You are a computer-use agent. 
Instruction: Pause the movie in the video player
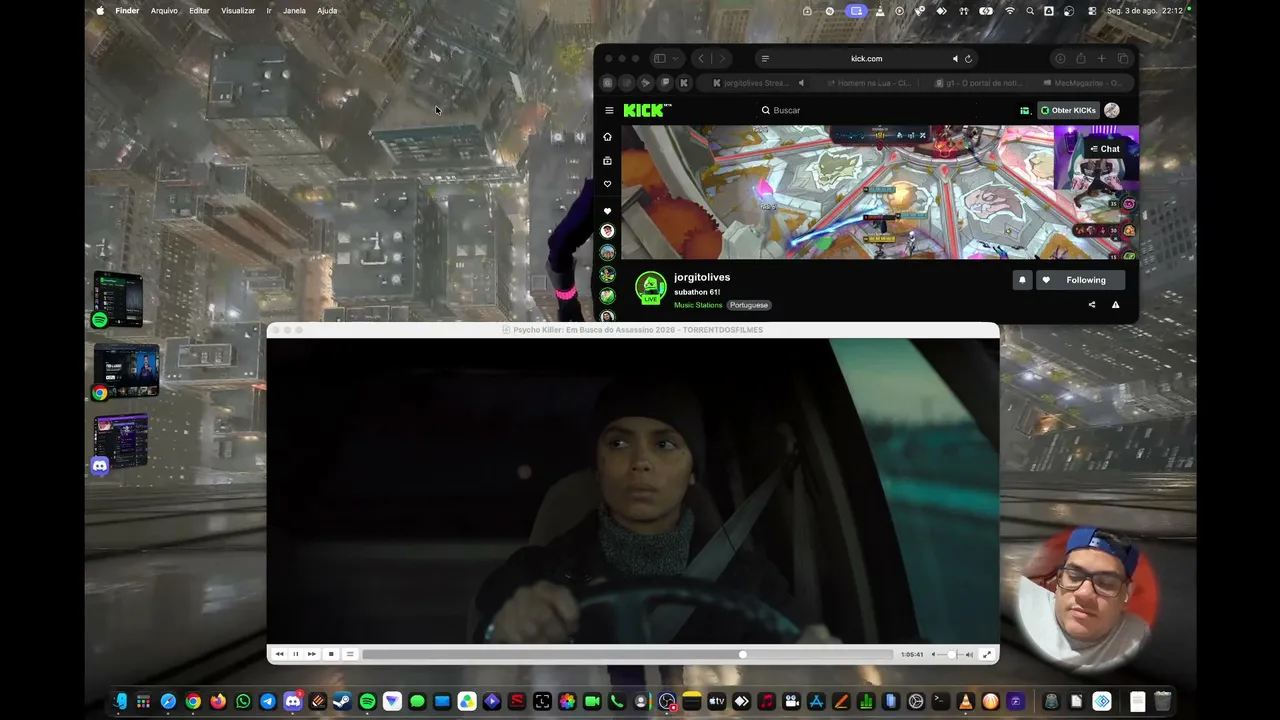(x=295, y=654)
